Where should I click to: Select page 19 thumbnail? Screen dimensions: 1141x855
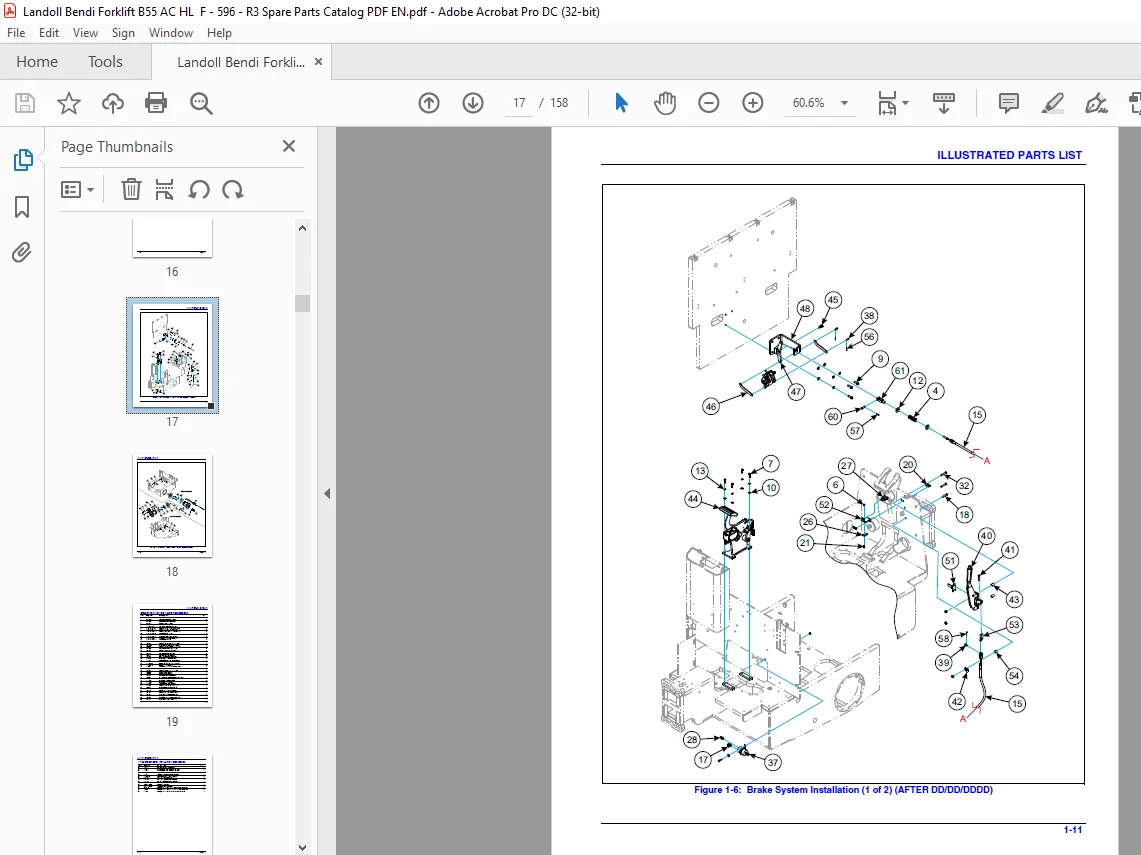pyautogui.click(x=172, y=656)
